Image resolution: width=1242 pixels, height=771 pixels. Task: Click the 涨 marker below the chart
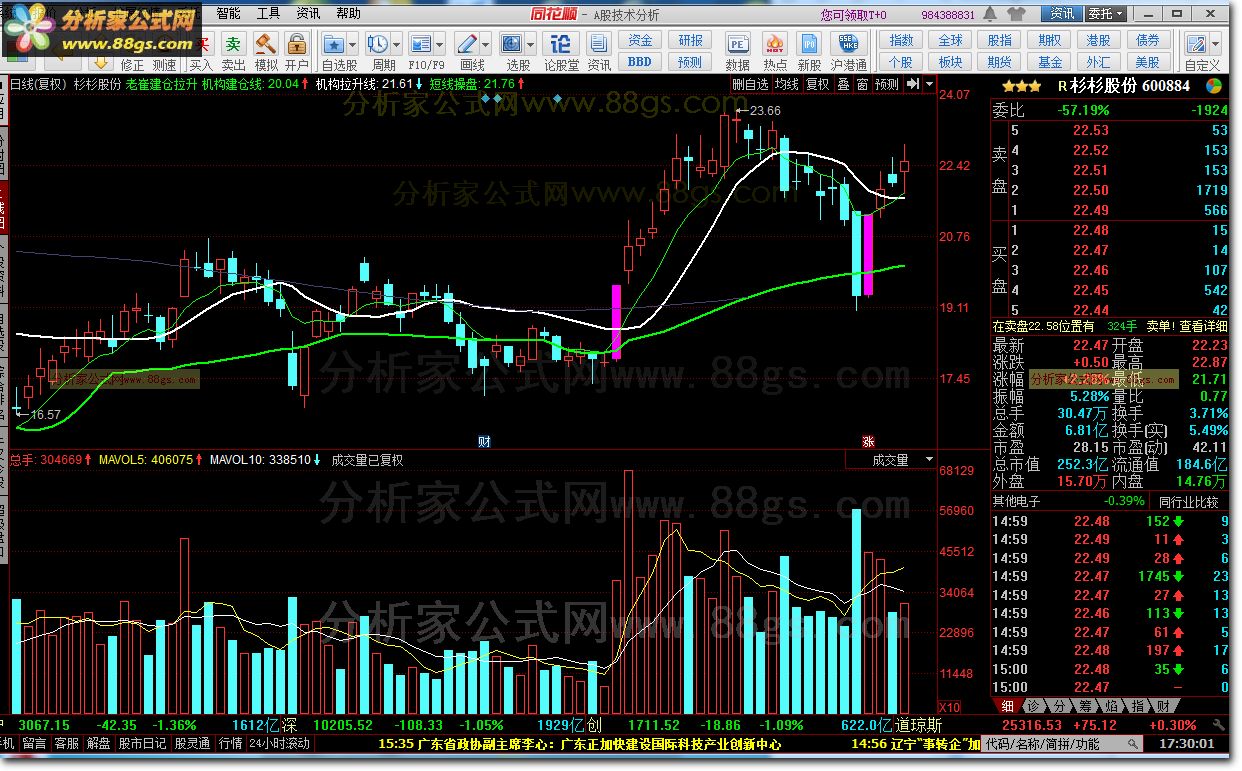[868, 441]
